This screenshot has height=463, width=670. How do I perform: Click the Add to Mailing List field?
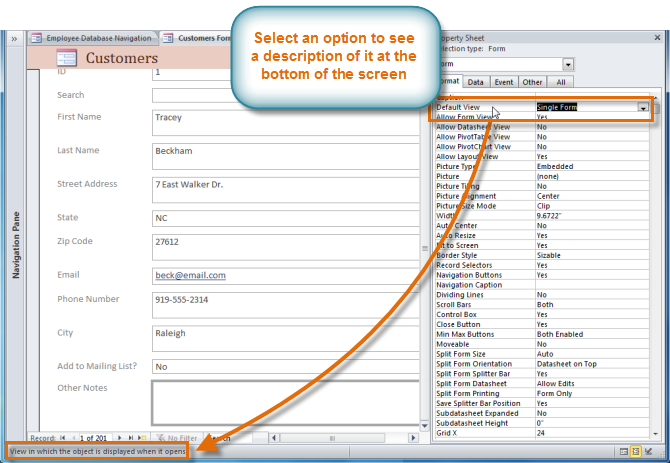pos(285,366)
